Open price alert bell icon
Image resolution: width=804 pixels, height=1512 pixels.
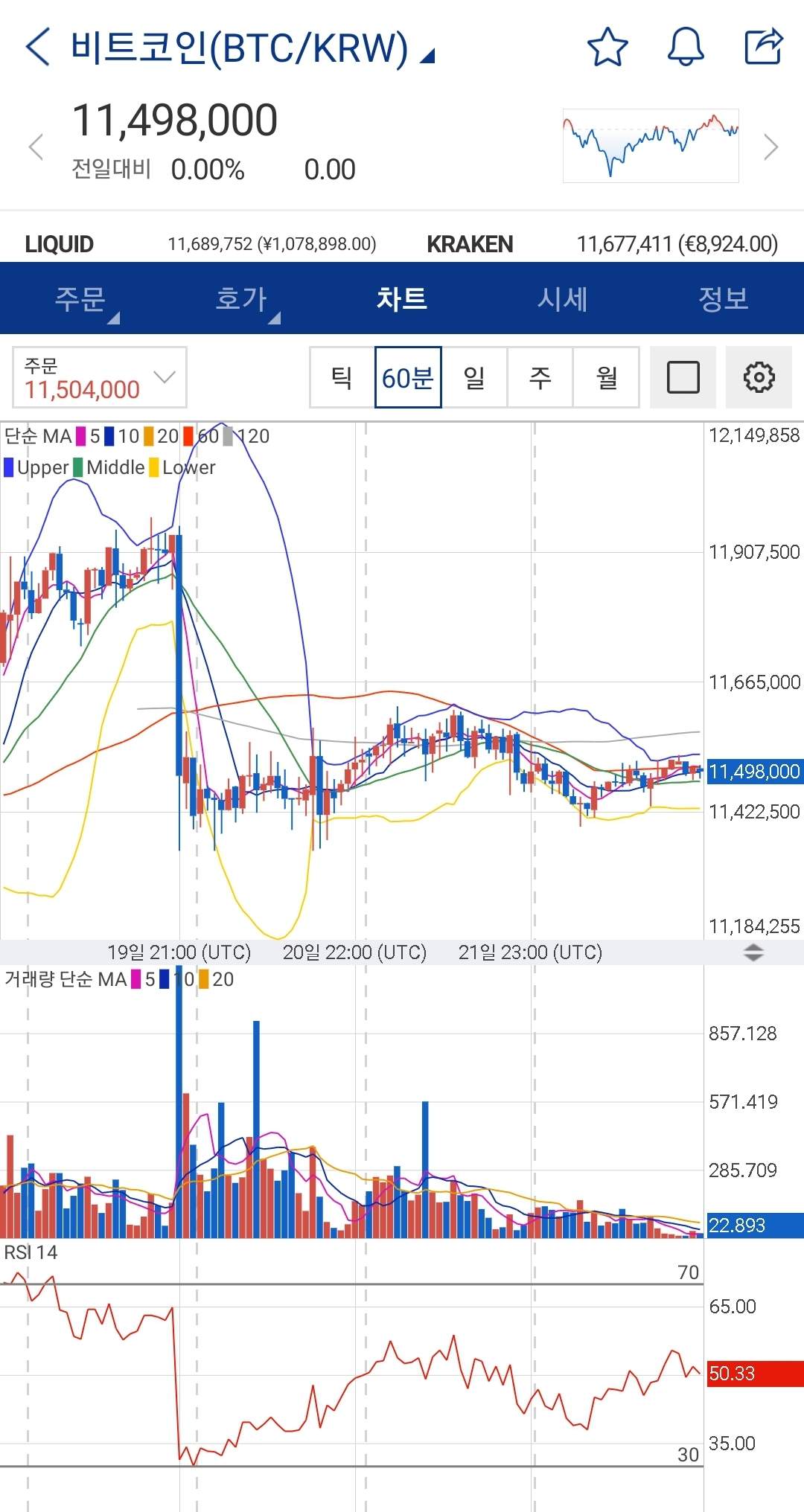[685, 47]
